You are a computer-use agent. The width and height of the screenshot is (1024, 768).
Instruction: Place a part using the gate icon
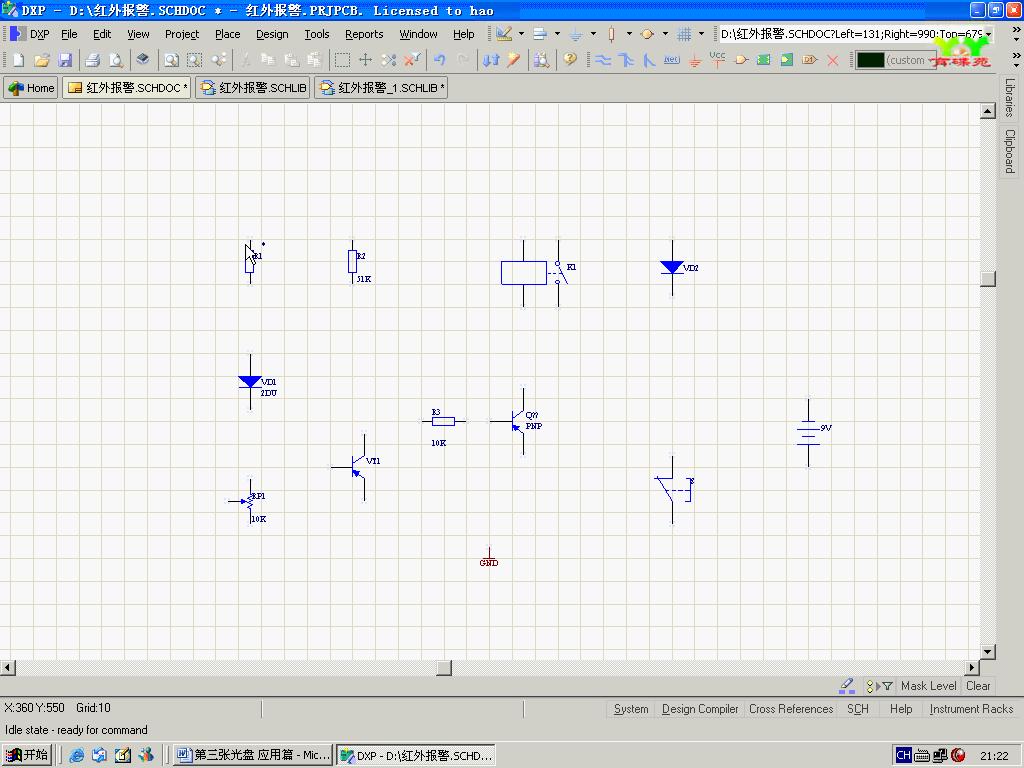tap(741, 60)
